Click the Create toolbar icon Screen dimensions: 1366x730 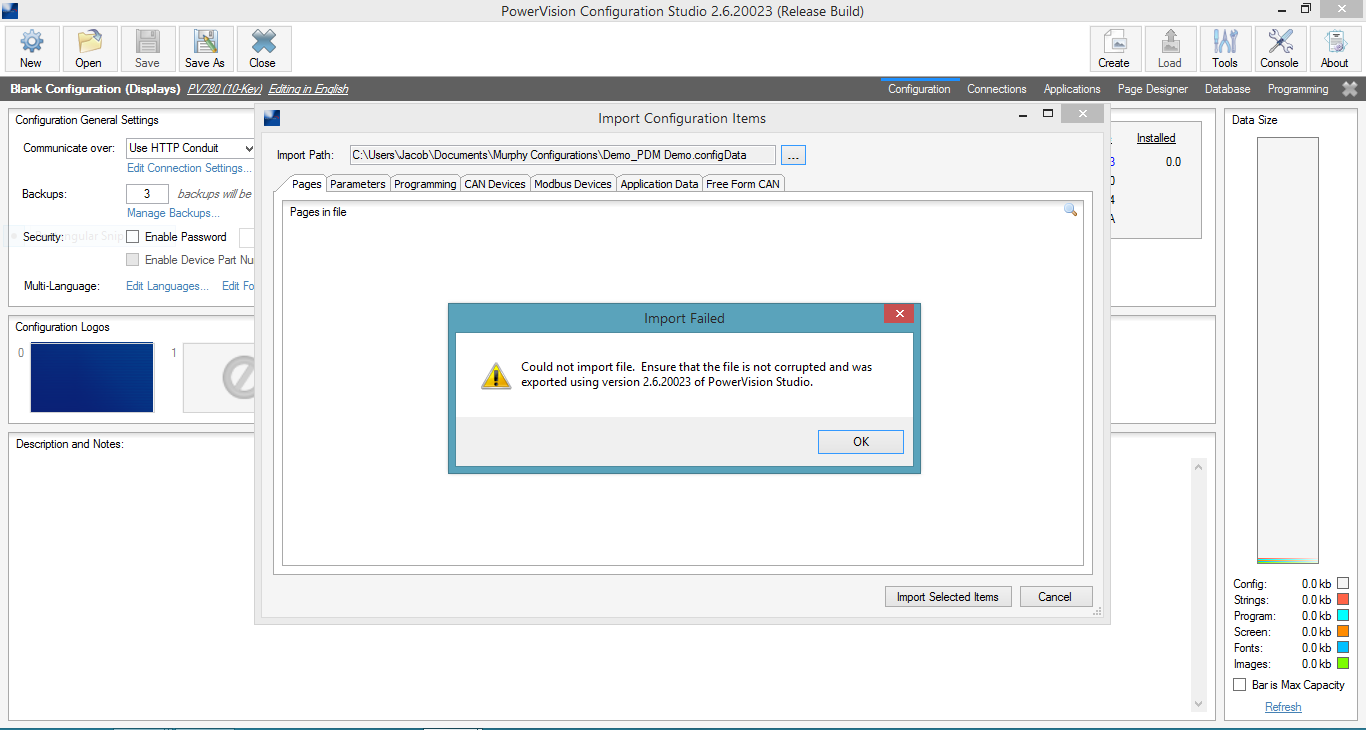(x=1114, y=49)
